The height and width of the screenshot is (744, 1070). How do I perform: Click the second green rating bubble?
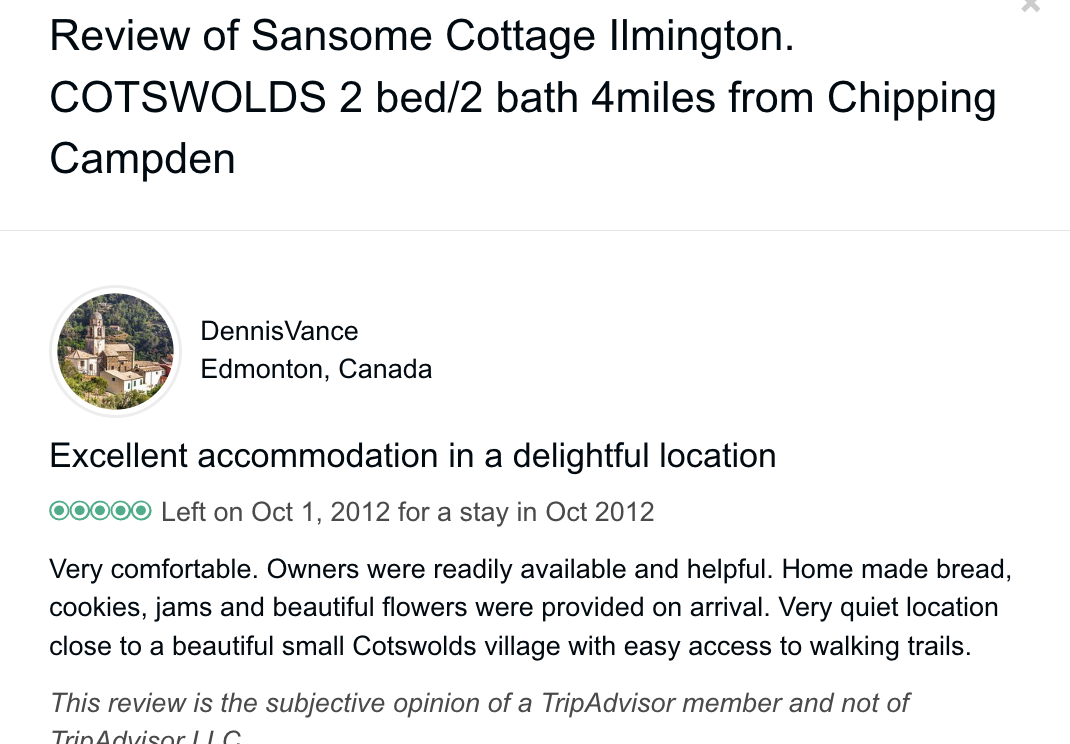tap(80, 512)
